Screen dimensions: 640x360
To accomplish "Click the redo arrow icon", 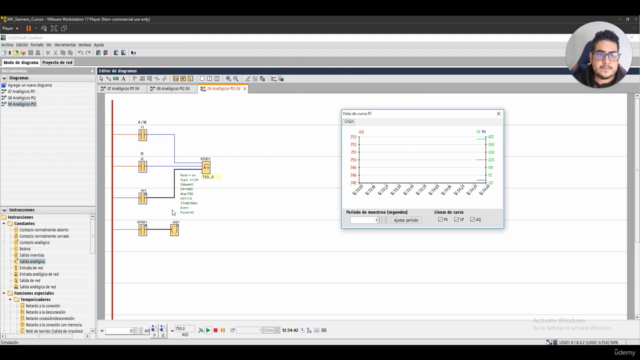I will tap(88, 53).
